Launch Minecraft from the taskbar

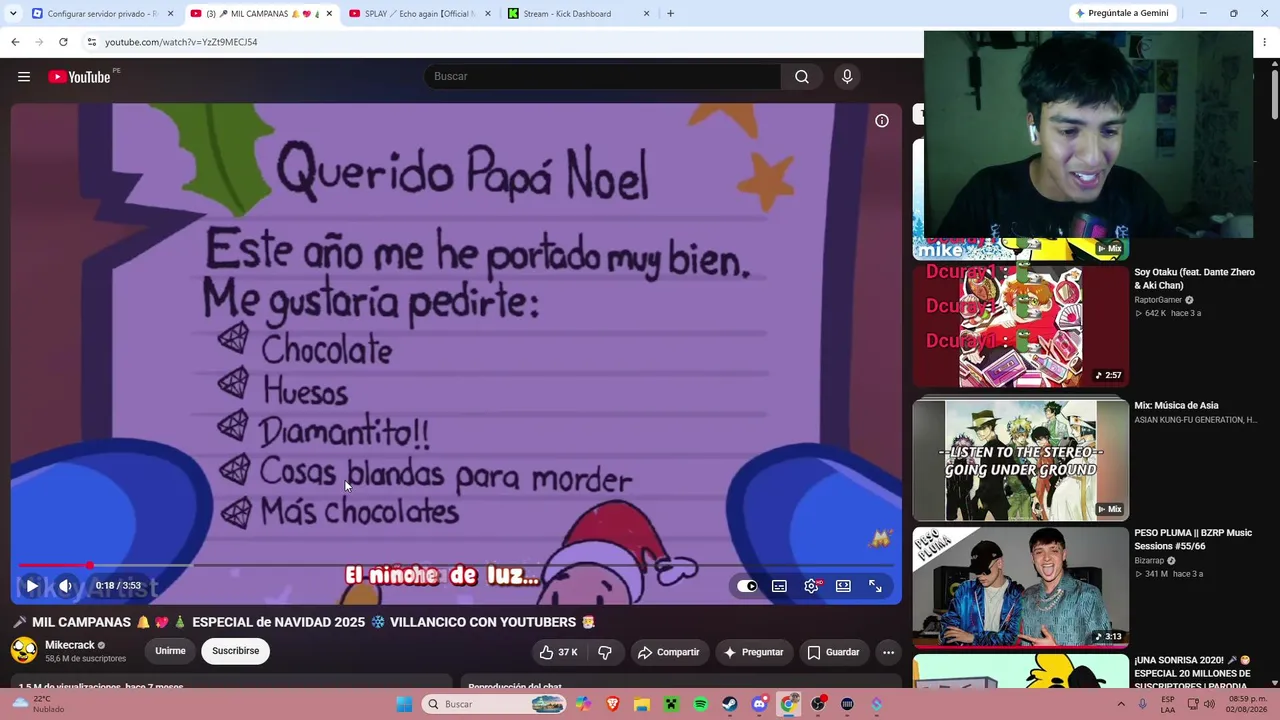click(x=671, y=704)
